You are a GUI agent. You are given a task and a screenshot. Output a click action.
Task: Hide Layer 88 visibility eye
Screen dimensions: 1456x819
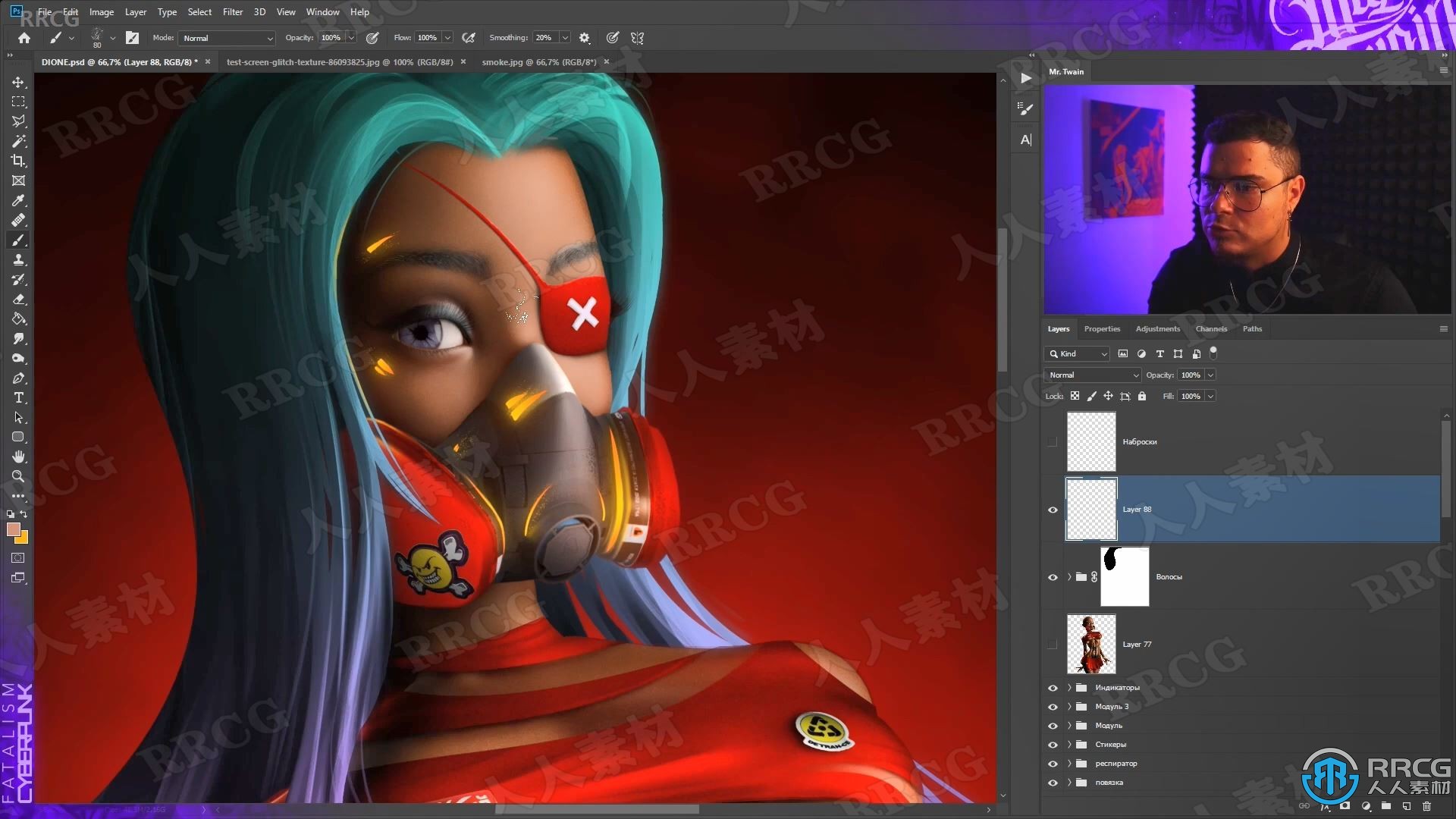click(x=1053, y=510)
